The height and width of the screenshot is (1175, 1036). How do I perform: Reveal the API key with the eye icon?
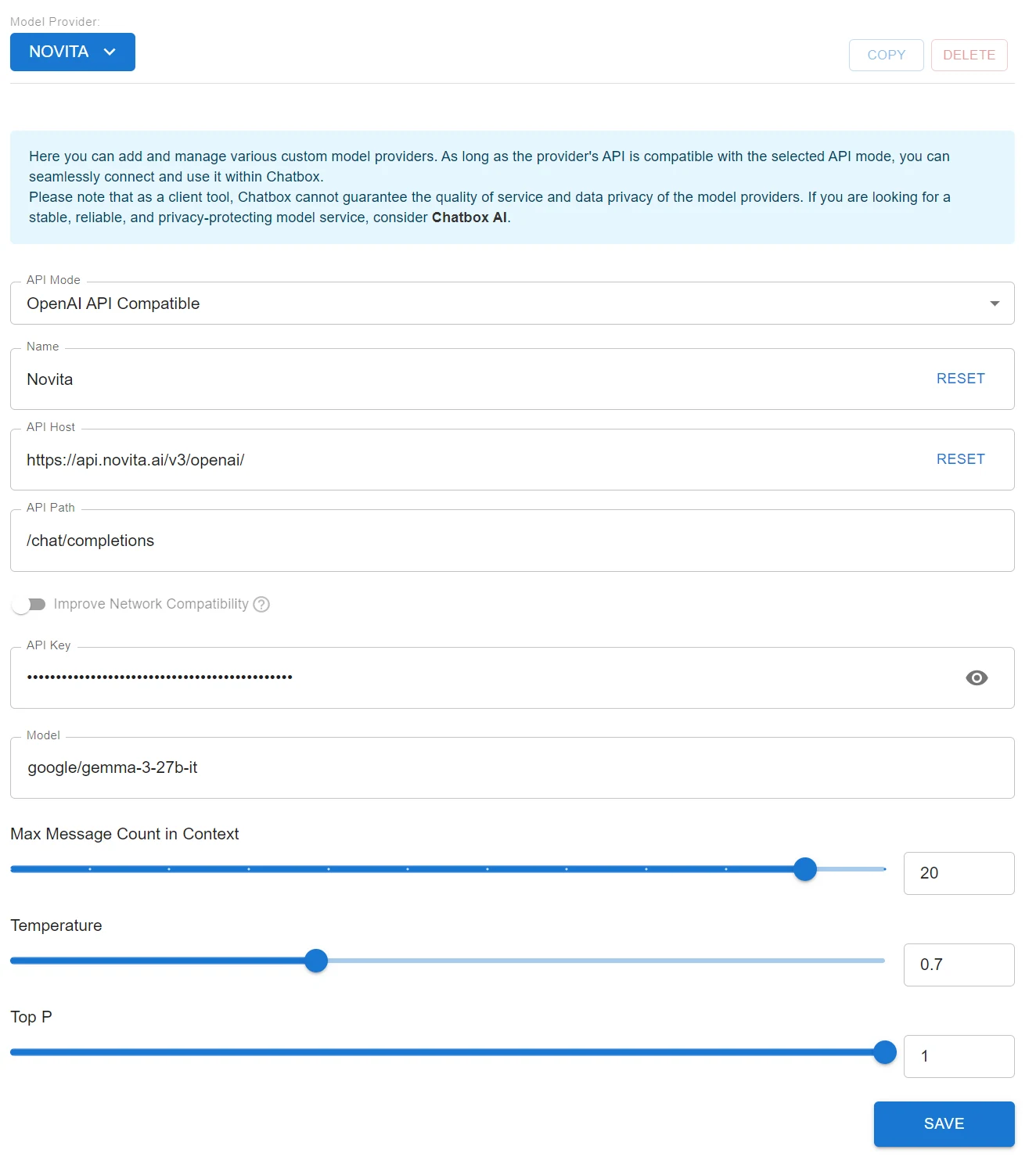coord(977,677)
